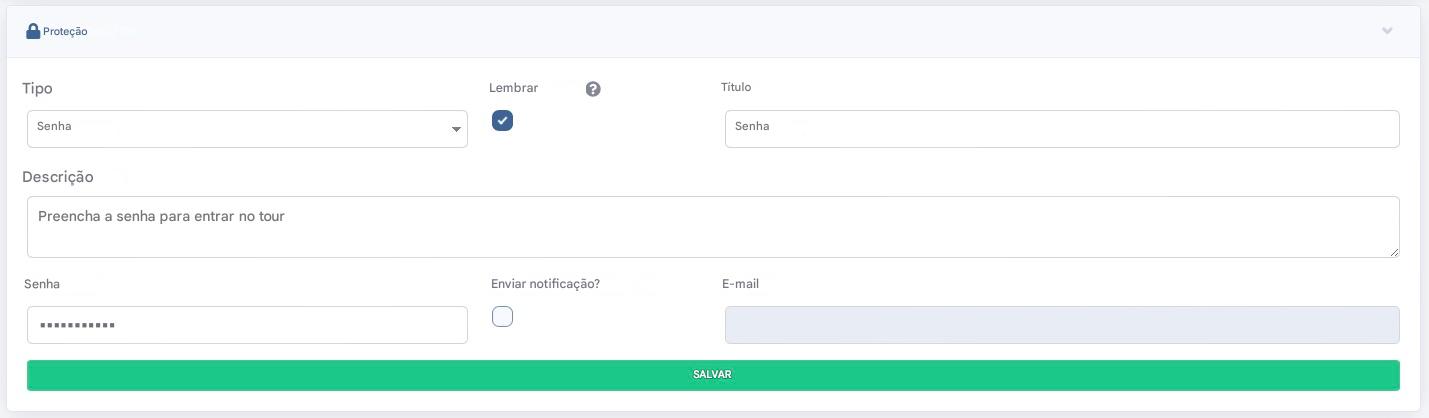Click the E-mail field label

click(x=740, y=284)
